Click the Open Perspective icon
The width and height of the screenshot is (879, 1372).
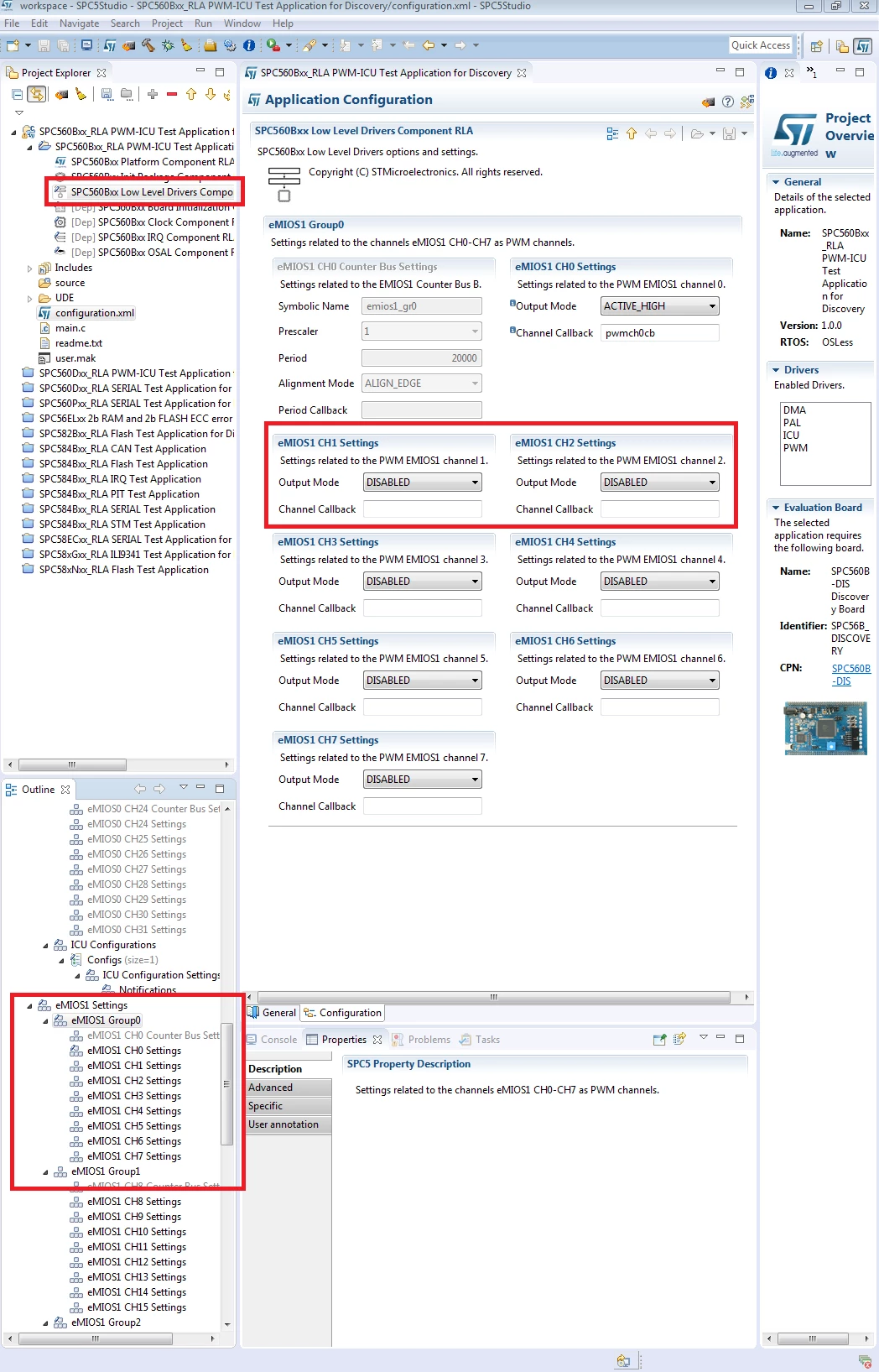pos(816,46)
